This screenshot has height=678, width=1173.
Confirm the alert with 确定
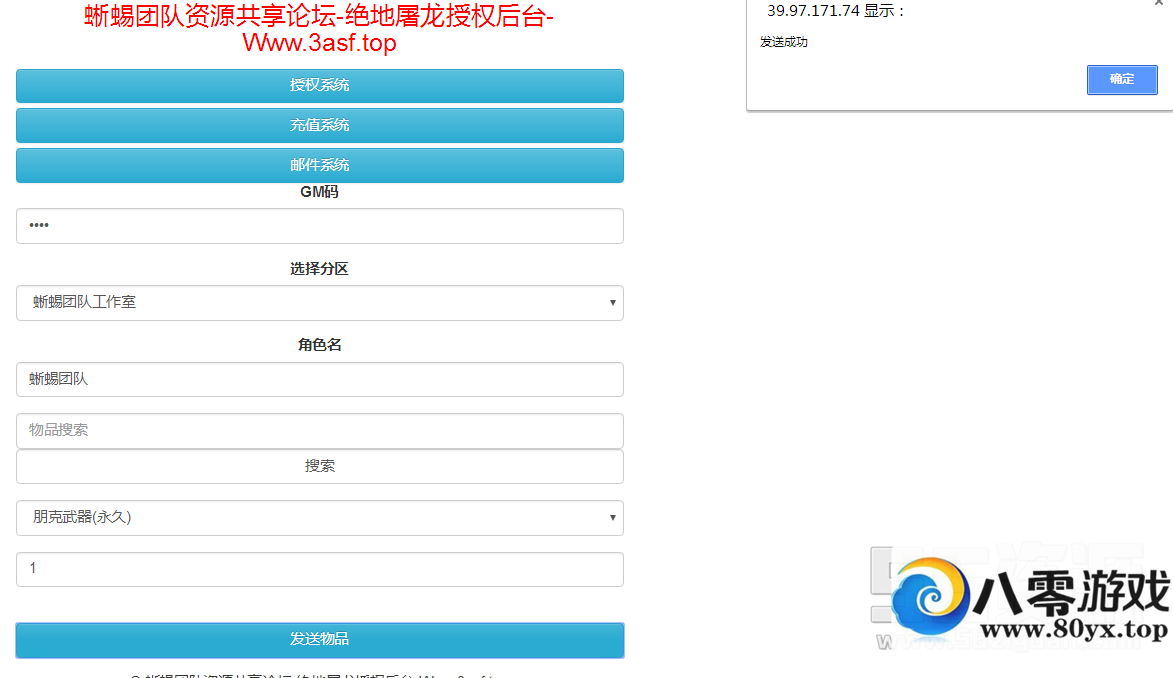1122,79
